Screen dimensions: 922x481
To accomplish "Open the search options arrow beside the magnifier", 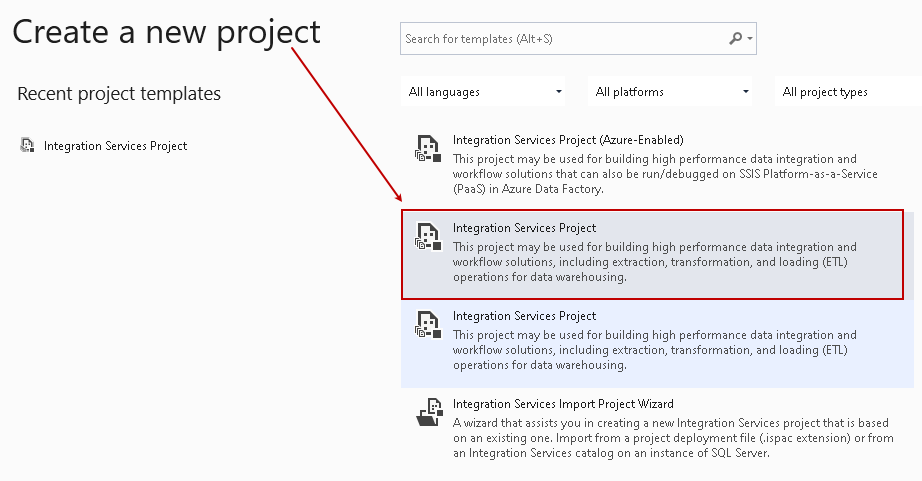I will coord(750,39).
